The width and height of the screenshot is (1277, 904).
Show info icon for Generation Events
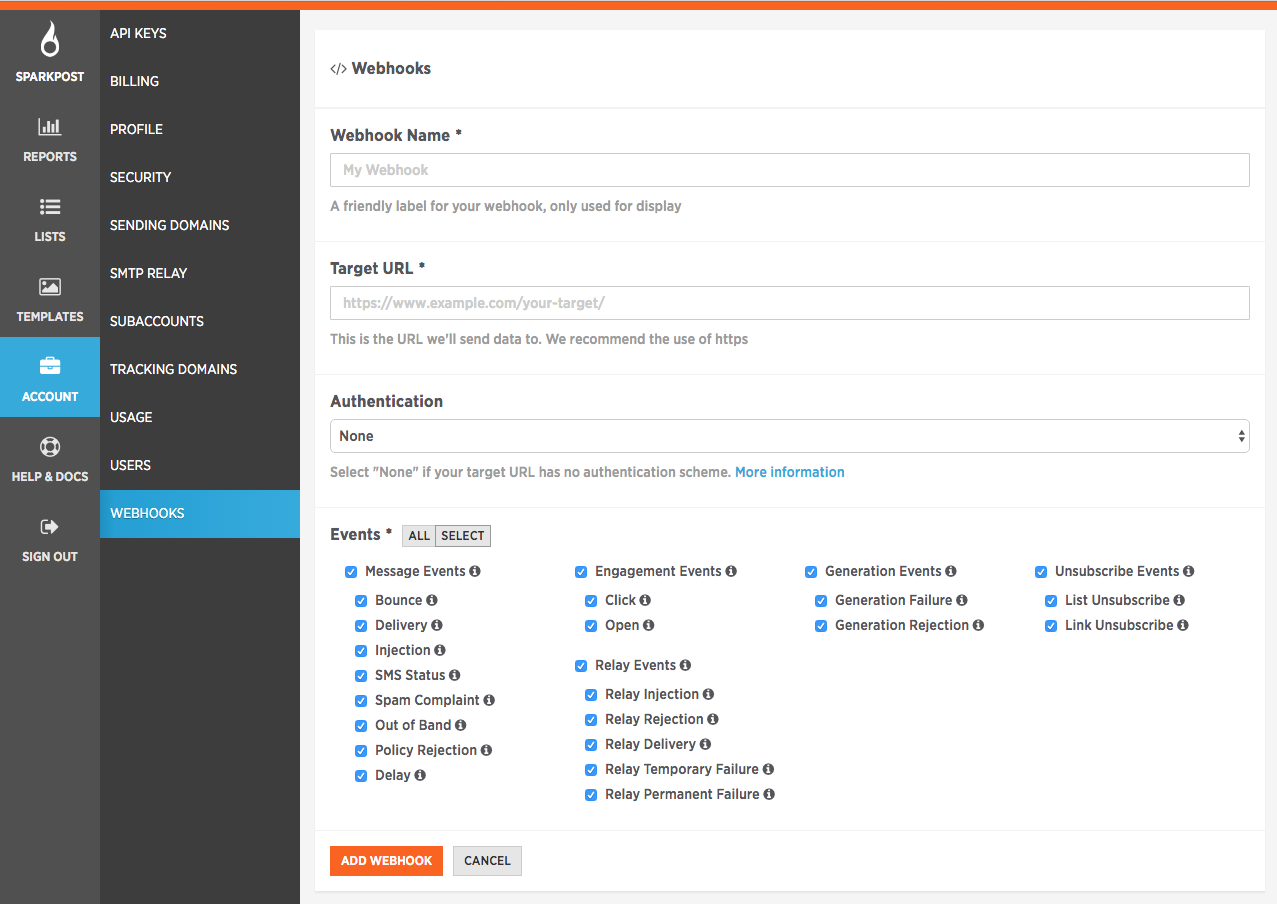click(951, 571)
